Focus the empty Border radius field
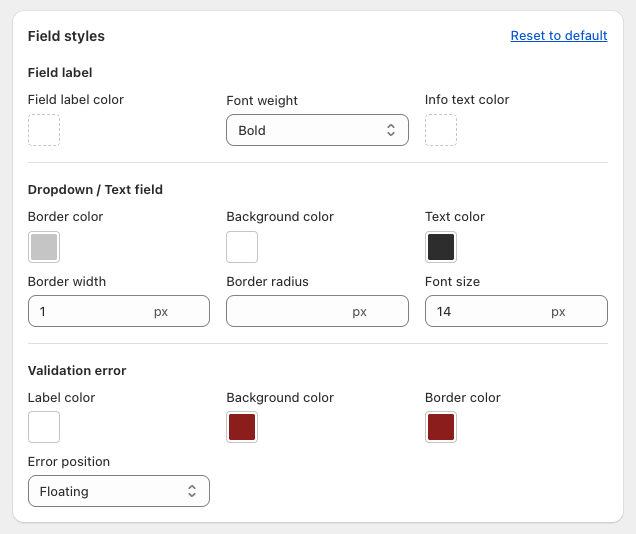Viewport: 636px width, 534px height. 285,311
